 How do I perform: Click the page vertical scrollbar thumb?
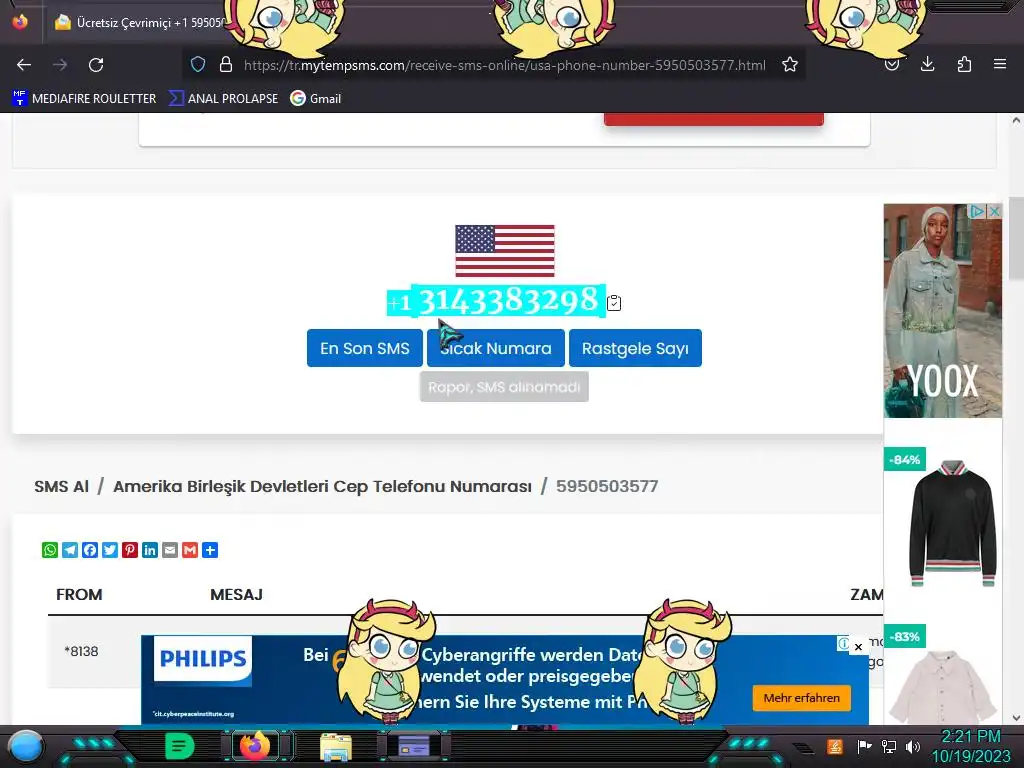click(x=1016, y=238)
